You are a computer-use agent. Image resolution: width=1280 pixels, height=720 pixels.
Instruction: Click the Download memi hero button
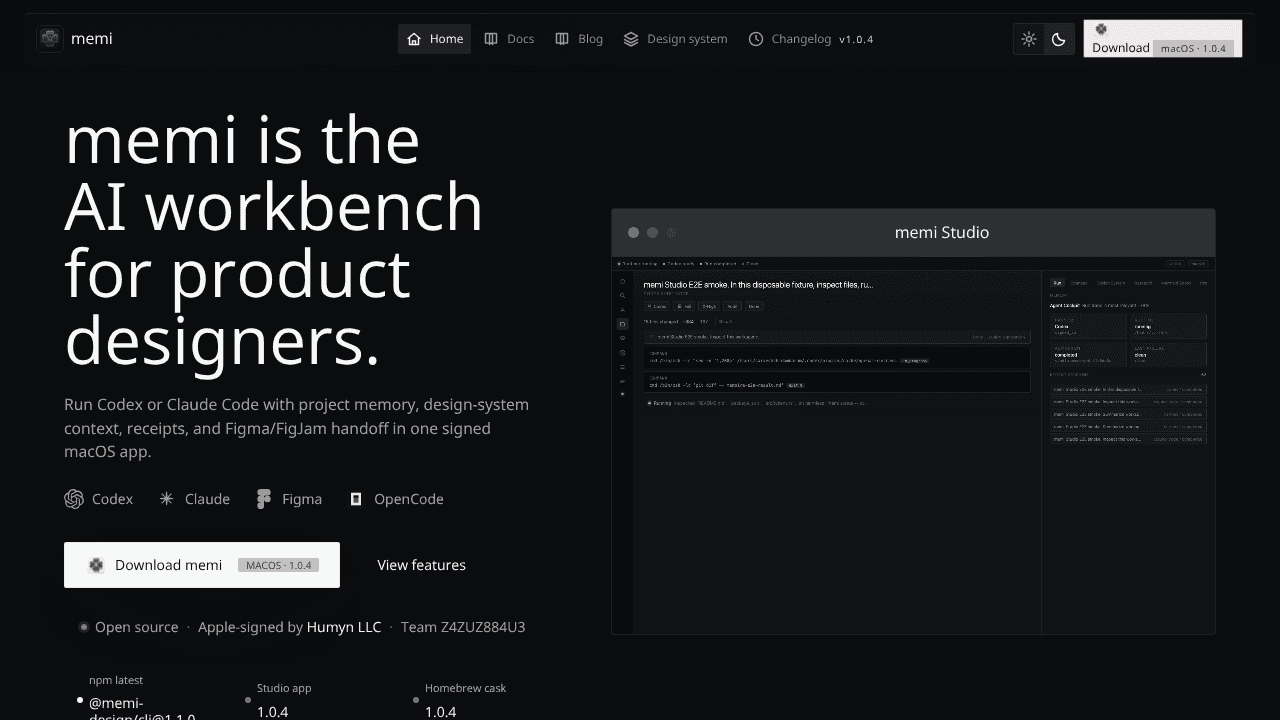202,565
